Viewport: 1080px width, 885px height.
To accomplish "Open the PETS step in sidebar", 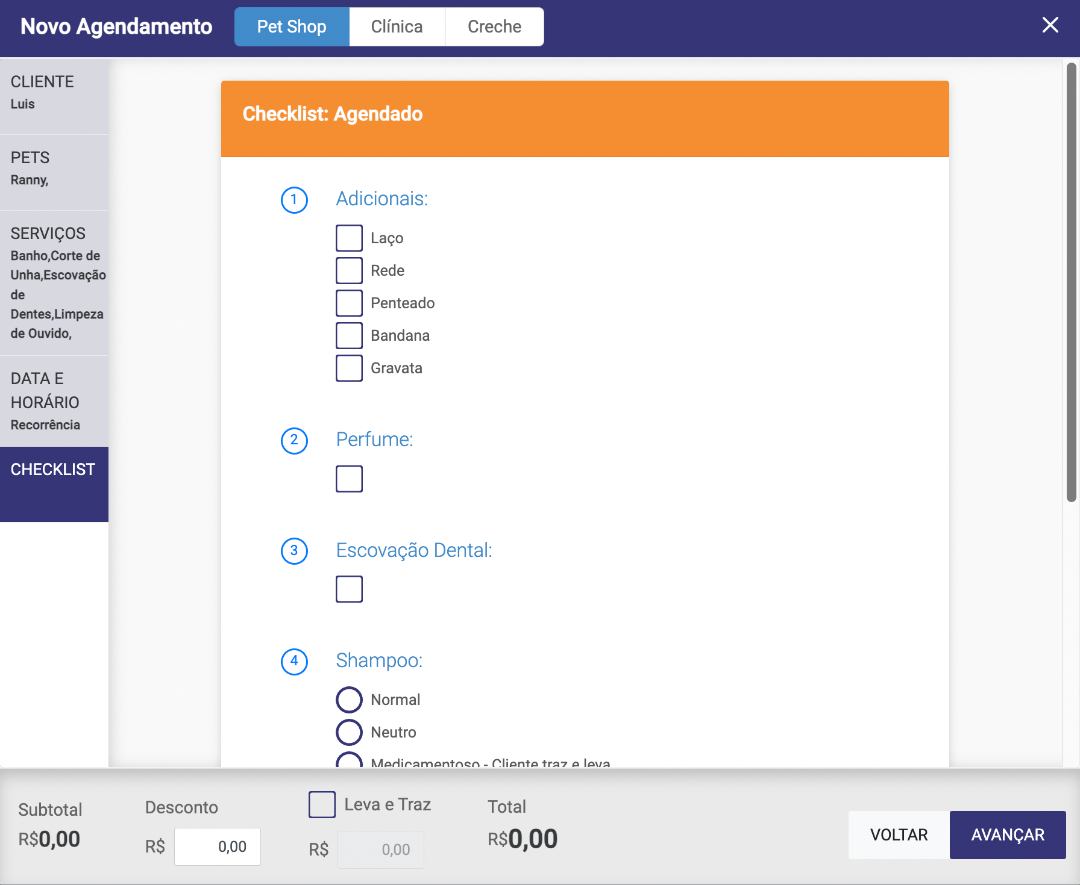I will (54, 172).
